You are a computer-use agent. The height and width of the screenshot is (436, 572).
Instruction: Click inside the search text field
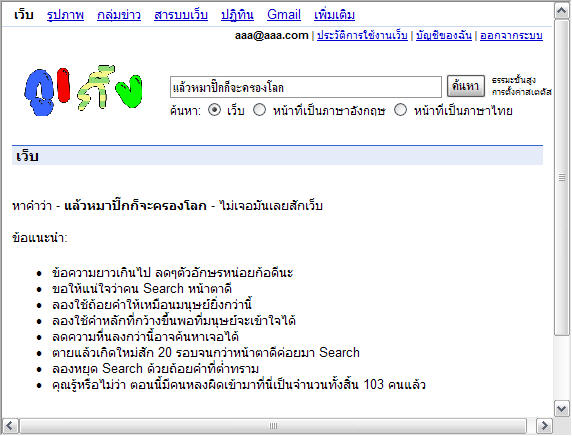pyautogui.click(x=306, y=87)
